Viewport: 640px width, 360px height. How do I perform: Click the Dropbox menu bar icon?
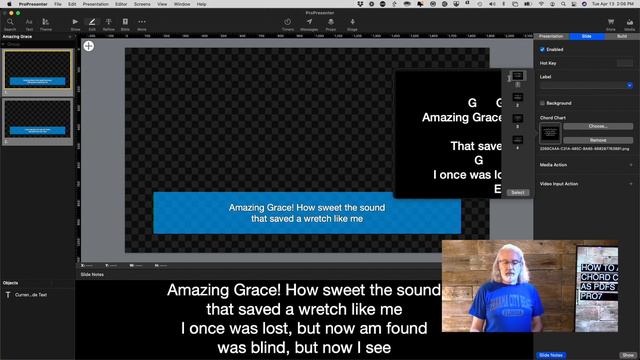pyautogui.click(x=360, y=4)
